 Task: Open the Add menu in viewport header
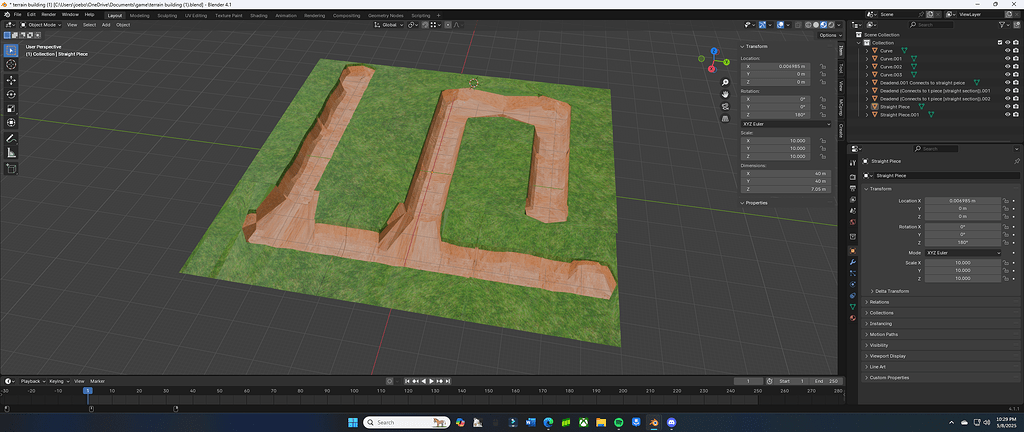click(106, 25)
